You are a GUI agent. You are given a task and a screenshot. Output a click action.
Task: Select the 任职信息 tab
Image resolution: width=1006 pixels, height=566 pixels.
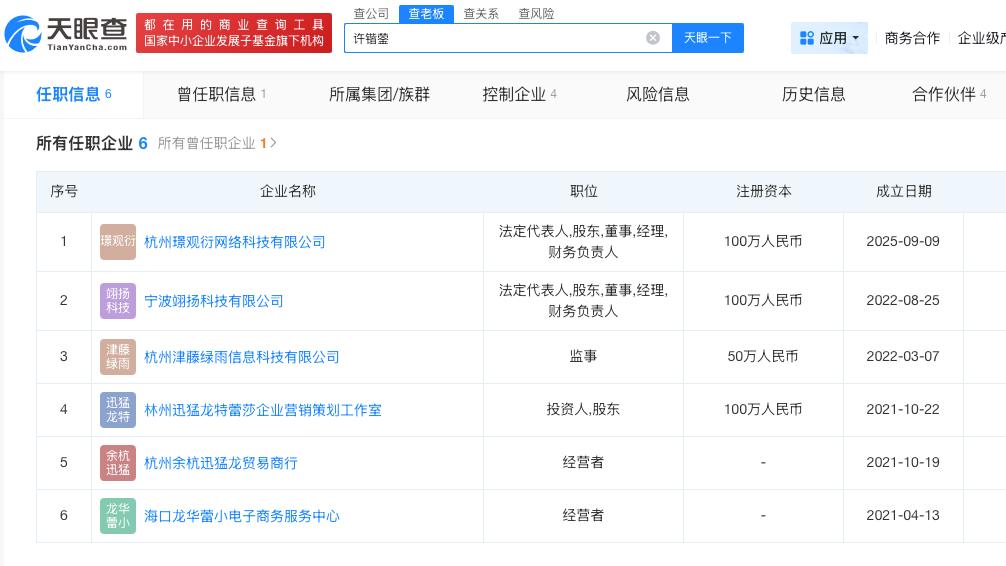point(74,94)
